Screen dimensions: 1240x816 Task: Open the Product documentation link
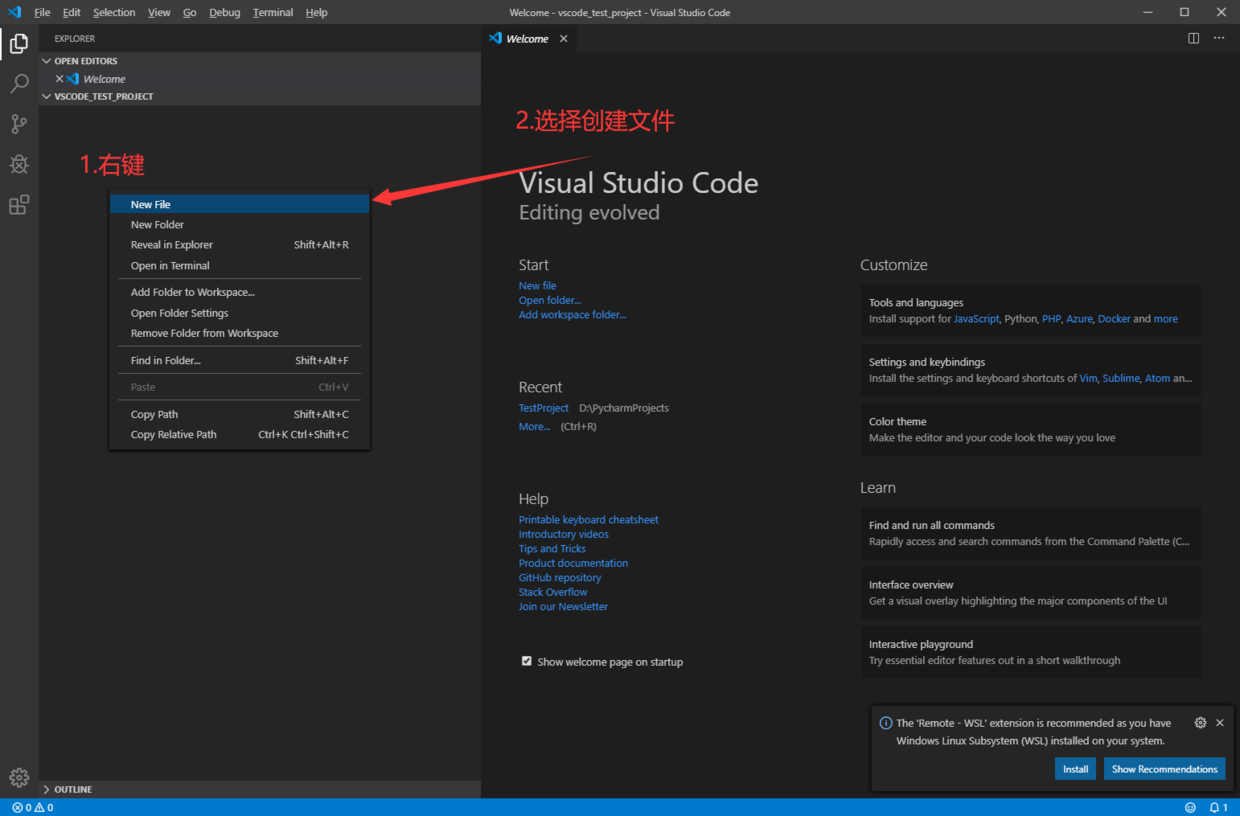[x=573, y=563]
